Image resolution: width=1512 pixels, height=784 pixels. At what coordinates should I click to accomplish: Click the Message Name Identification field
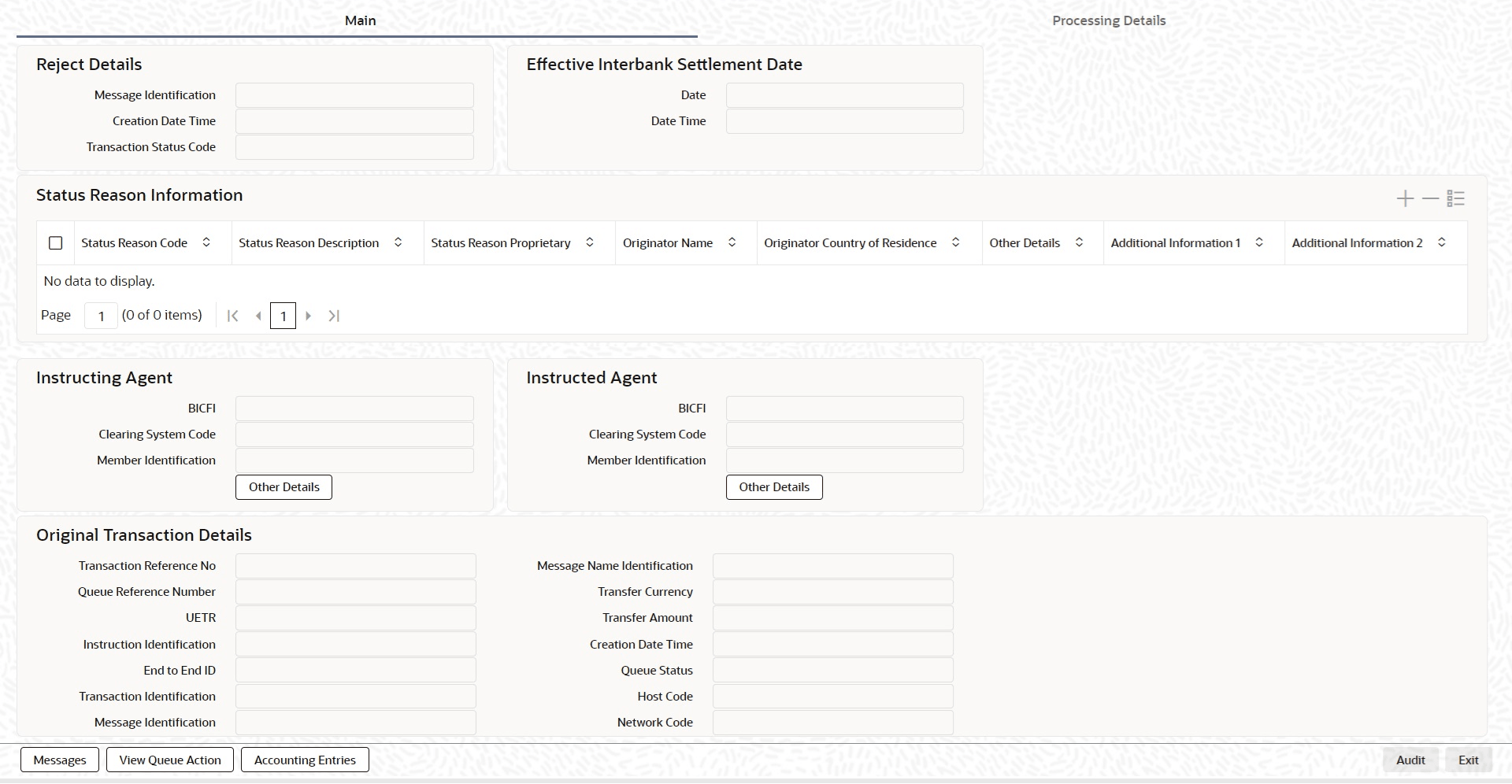(x=833, y=566)
